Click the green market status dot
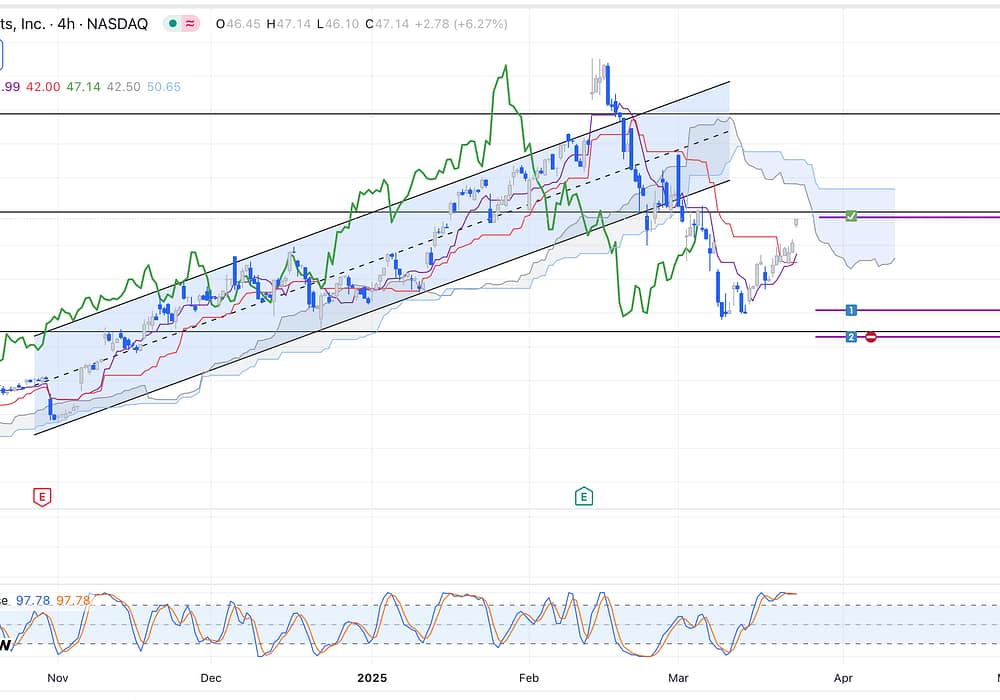This screenshot has height=700, width=1000. (x=172, y=23)
